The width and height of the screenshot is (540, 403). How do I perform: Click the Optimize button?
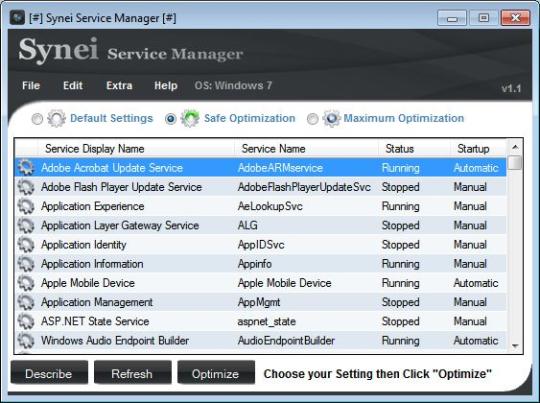coord(216,373)
